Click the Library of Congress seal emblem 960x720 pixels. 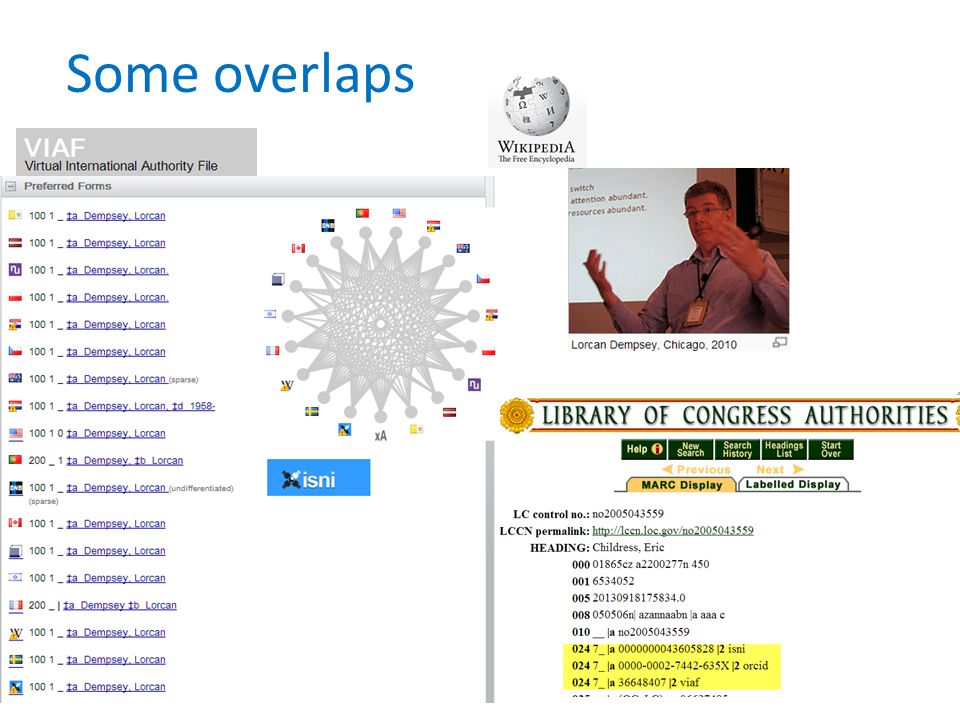(x=517, y=416)
